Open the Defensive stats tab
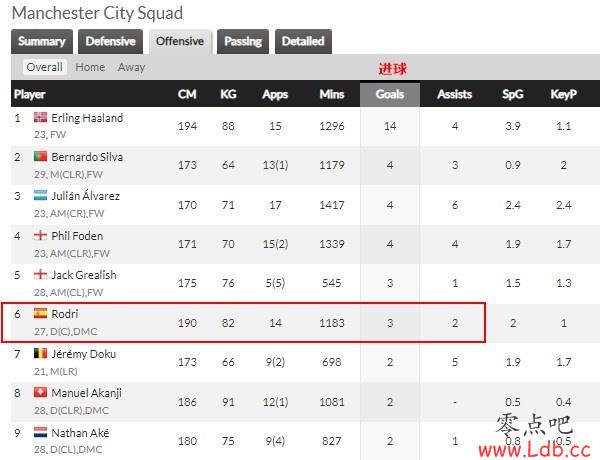 [x=110, y=41]
